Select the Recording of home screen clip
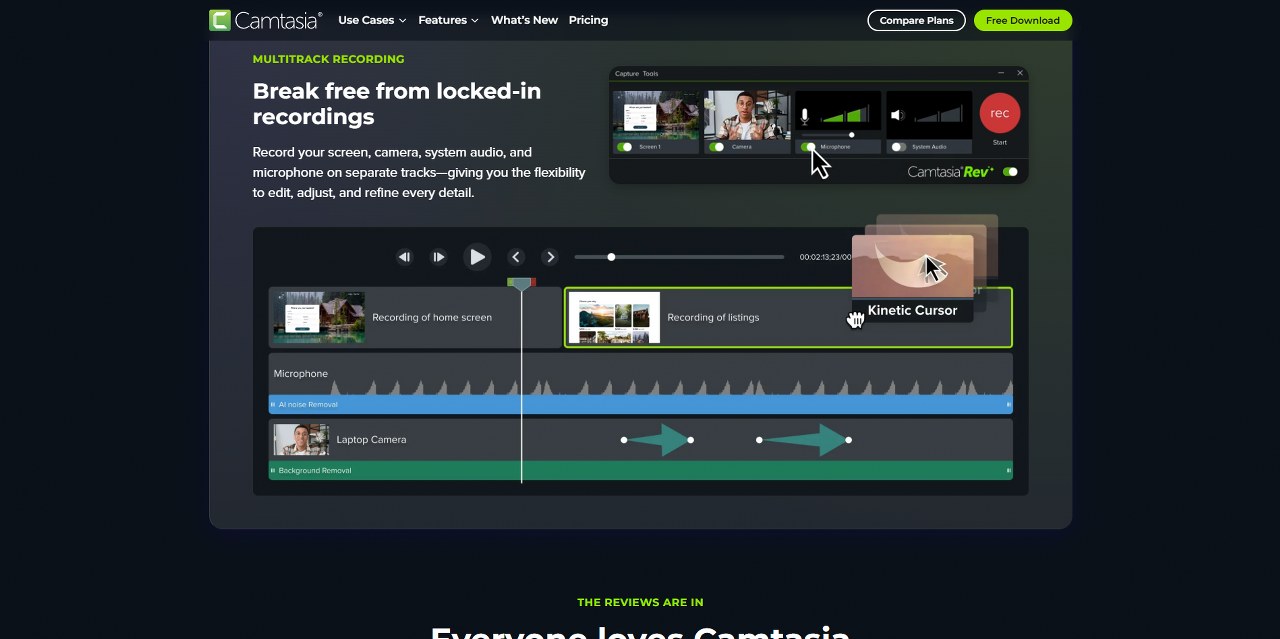Screen dimensions: 1280x639 pos(415,317)
